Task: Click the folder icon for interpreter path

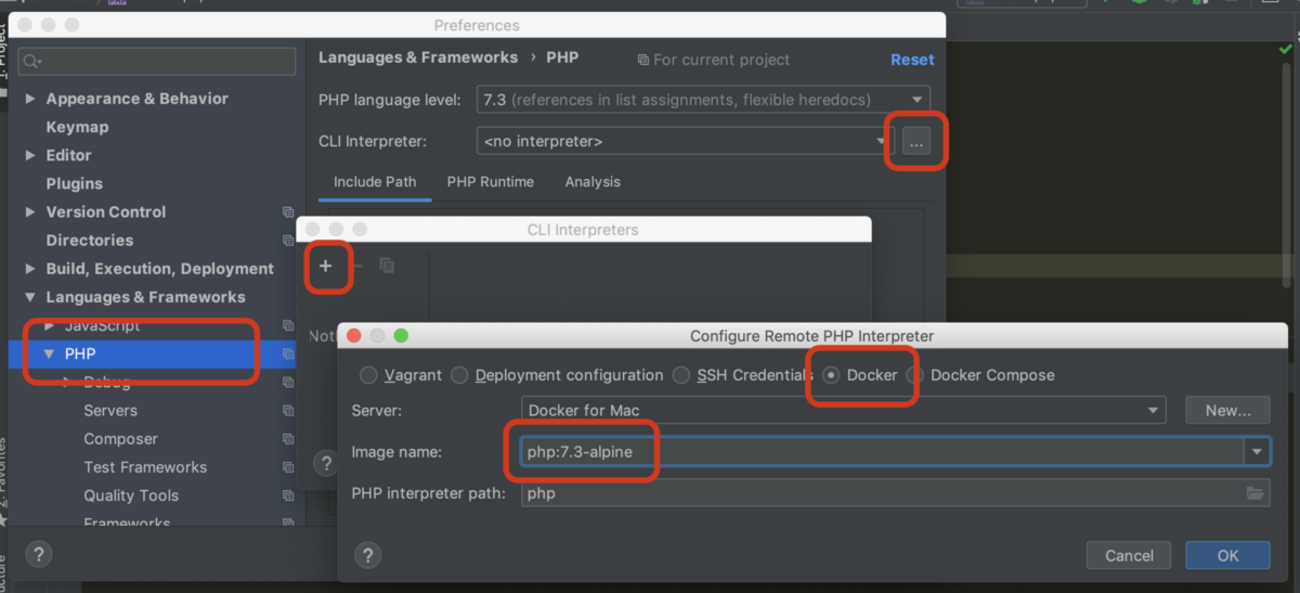Action: [1255, 493]
